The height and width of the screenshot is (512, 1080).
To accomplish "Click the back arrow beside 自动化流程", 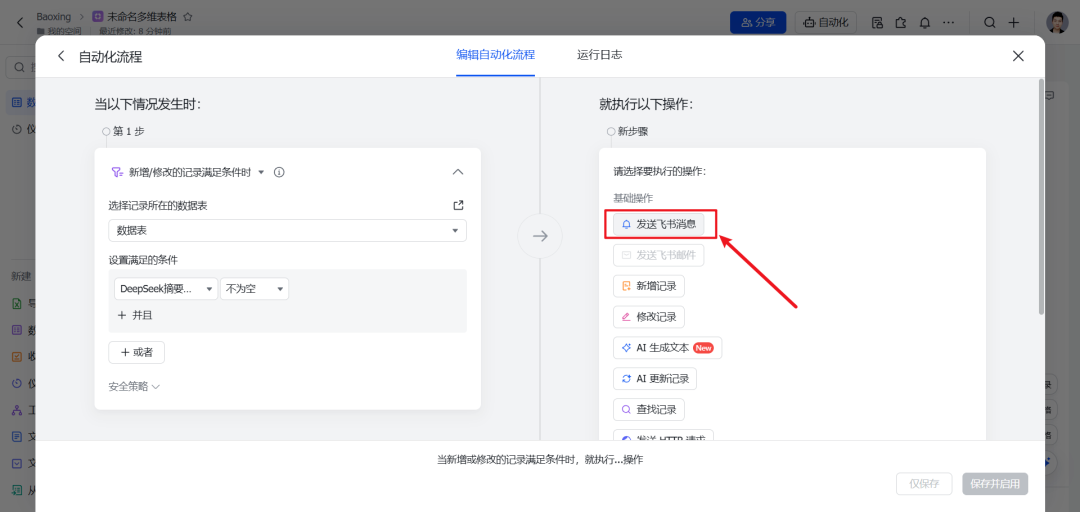I will pyautogui.click(x=61, y=57).
